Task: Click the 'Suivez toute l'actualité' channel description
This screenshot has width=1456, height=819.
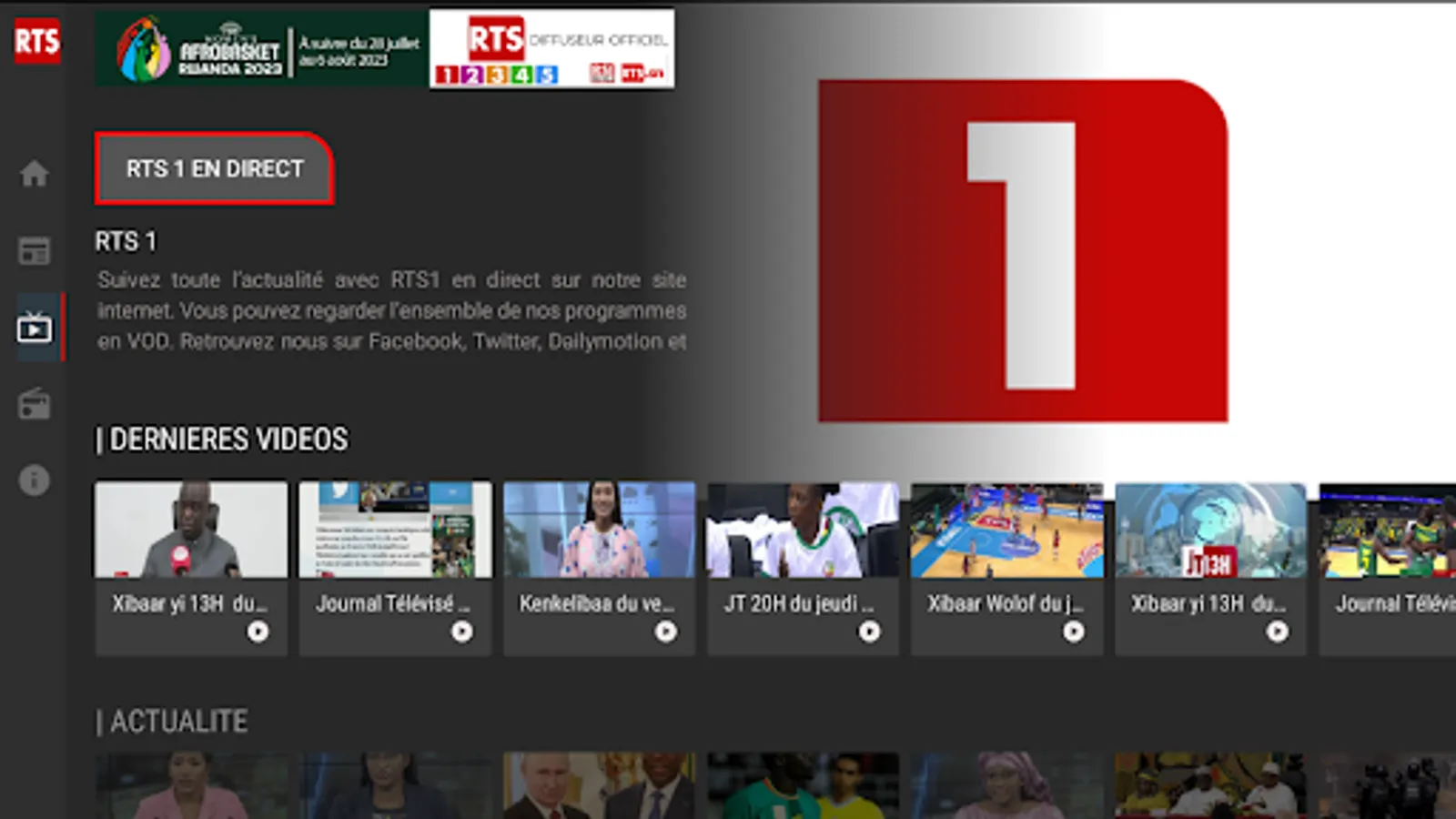Action: click(391, 310)
